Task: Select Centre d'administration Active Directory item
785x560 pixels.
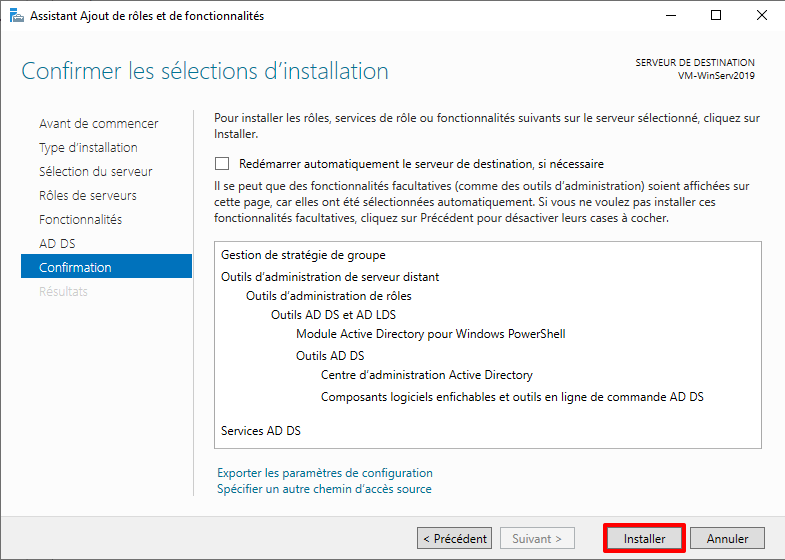Action: pyautogui.click(x=427, y=375)
